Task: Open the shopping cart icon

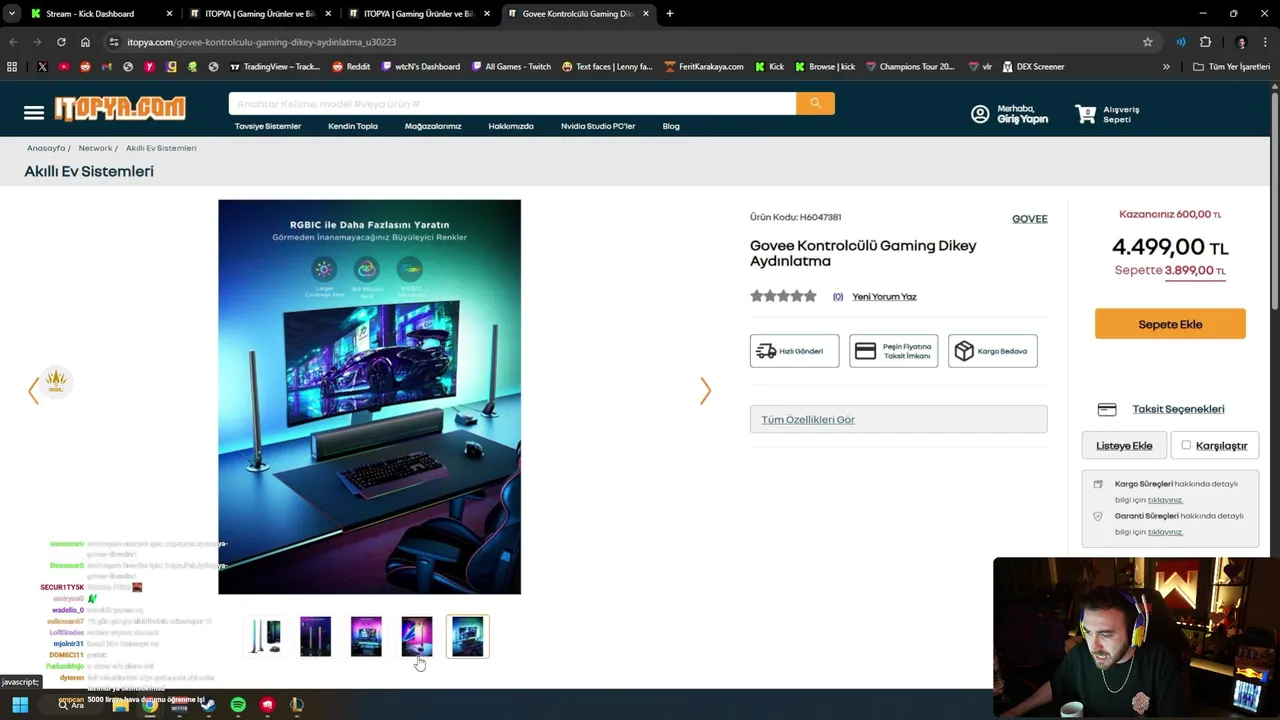Action: [x=1086, y=114]
